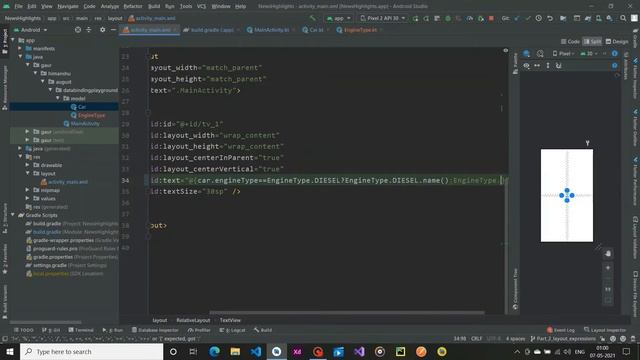Click the collapse all icon in Project panel
The width and height of the screenshot is (640, 360).
coord(89,30)
